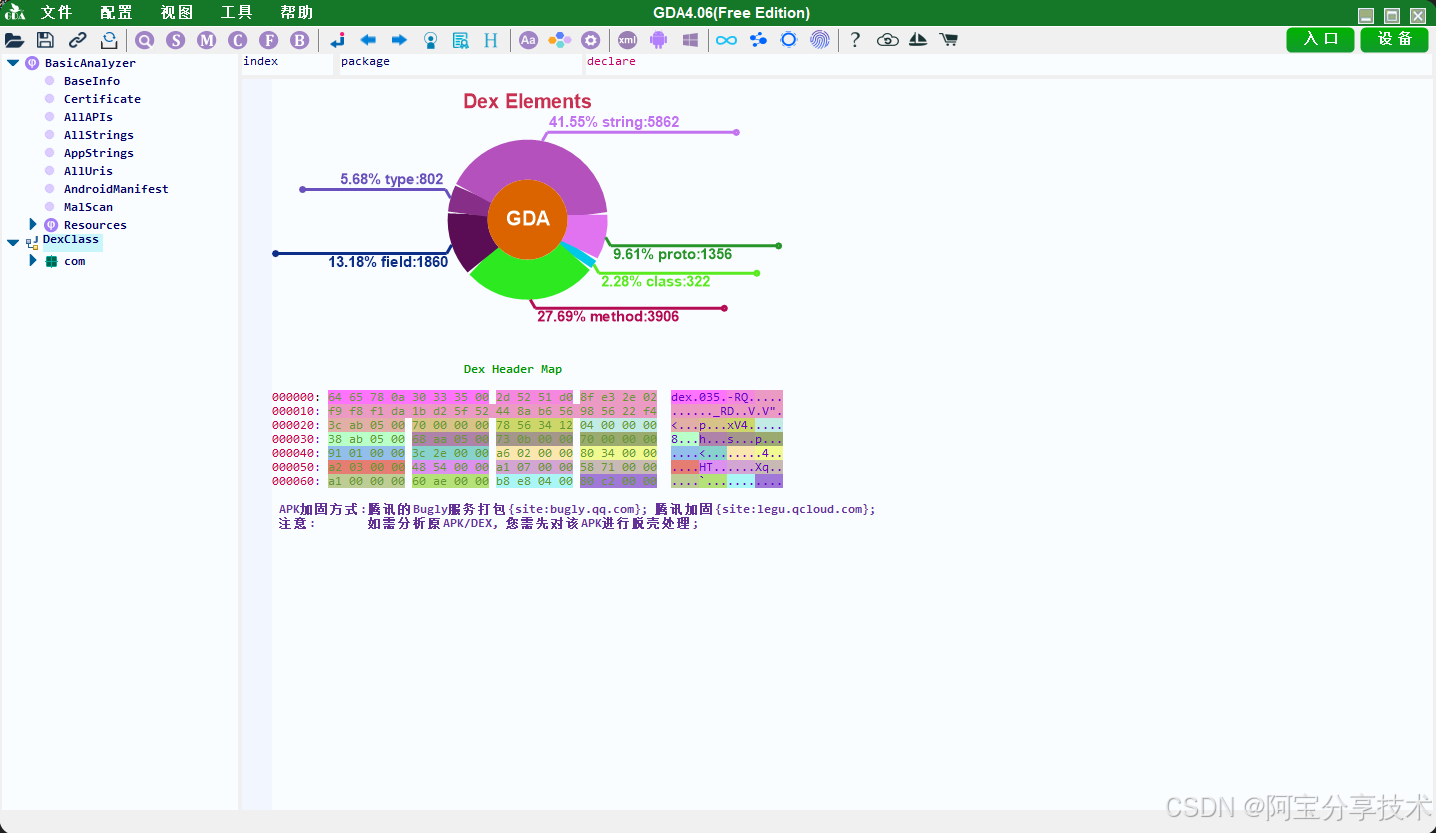Open the 视图 menu

(x=176, y=13)
